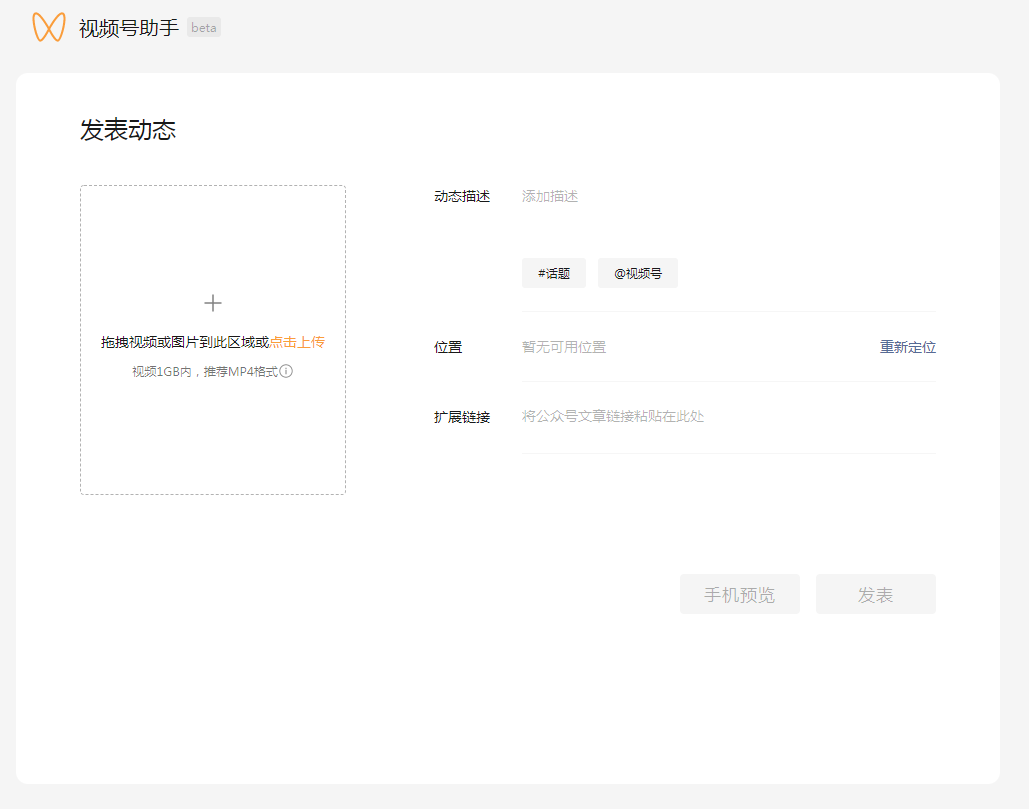This screenshot has width=1029, height=809.
Task: Click the 扩展链接 field label
Action: (462, 417)
